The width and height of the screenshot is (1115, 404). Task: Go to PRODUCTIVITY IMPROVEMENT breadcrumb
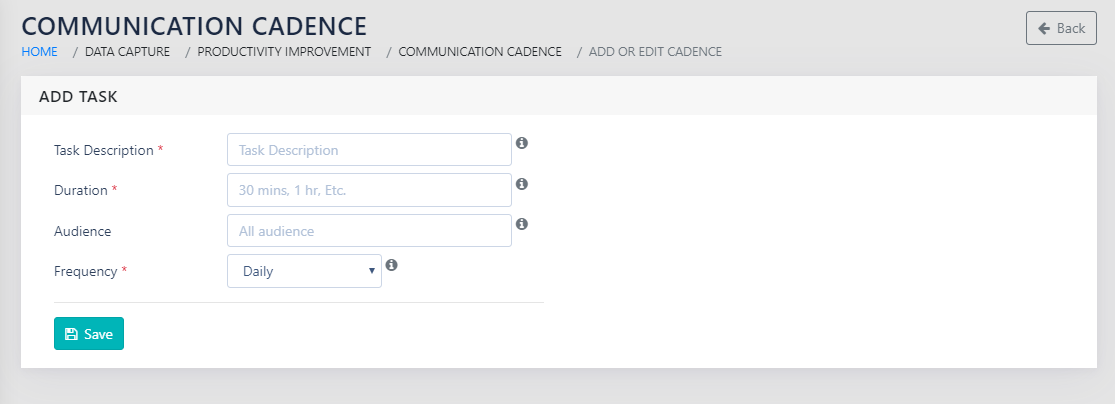tap(284, 51)
